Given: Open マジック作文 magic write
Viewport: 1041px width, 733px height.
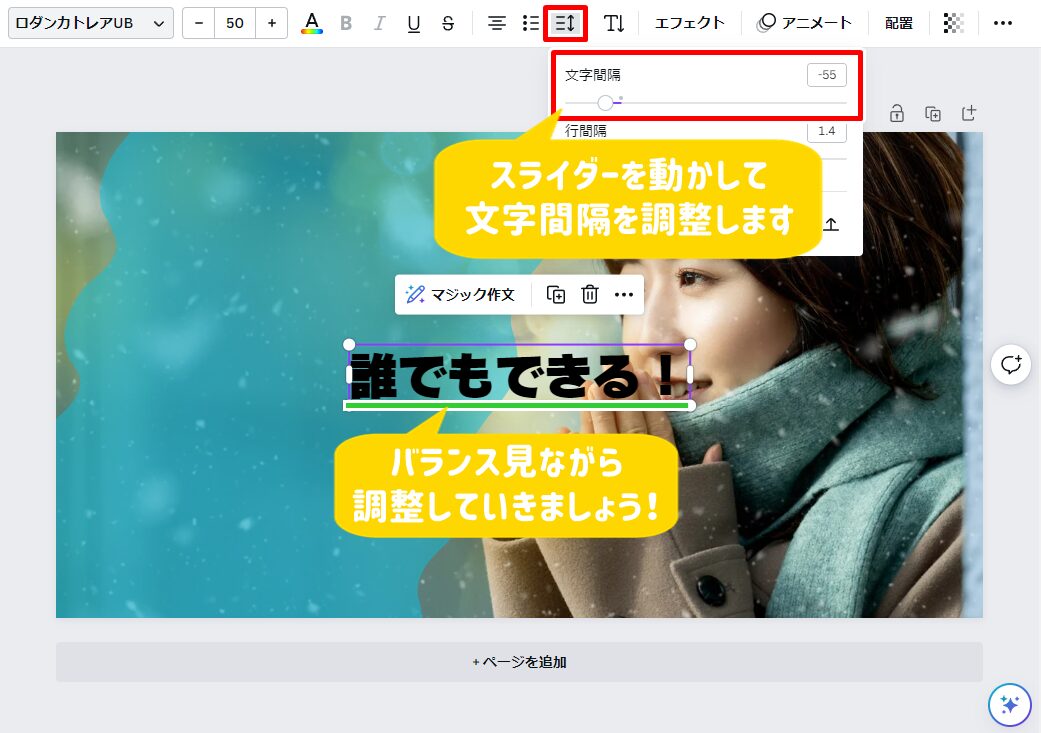Looking at the screenshot, I should coord(461,294).
